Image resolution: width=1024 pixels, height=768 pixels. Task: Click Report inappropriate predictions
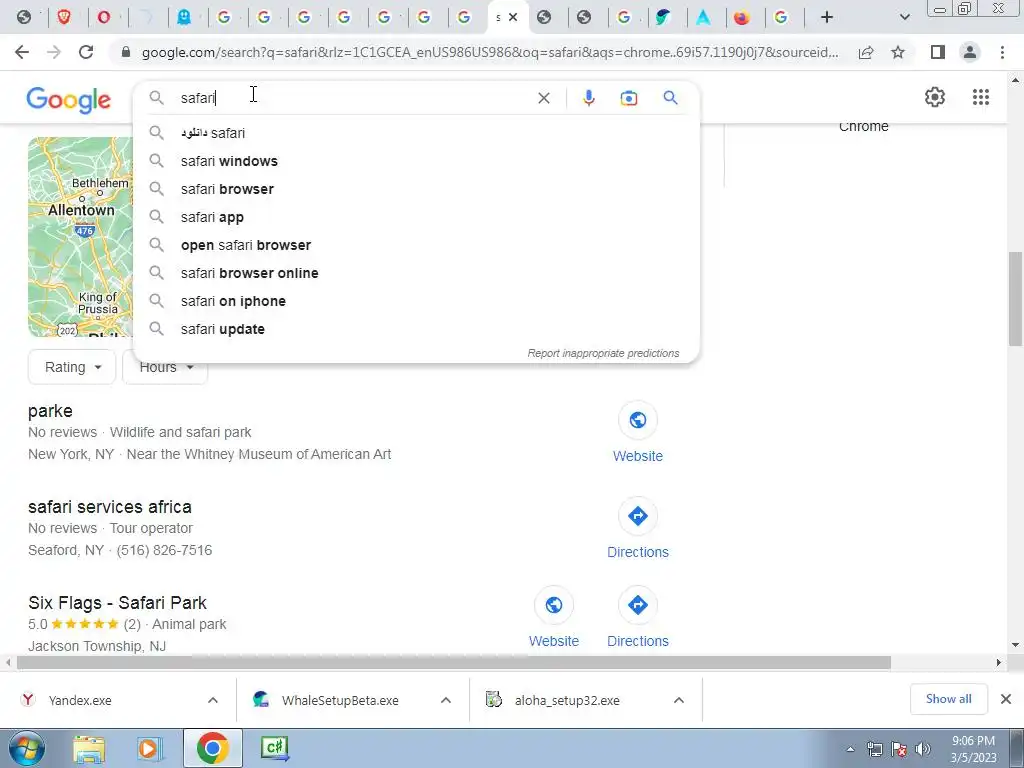[603, 353]
